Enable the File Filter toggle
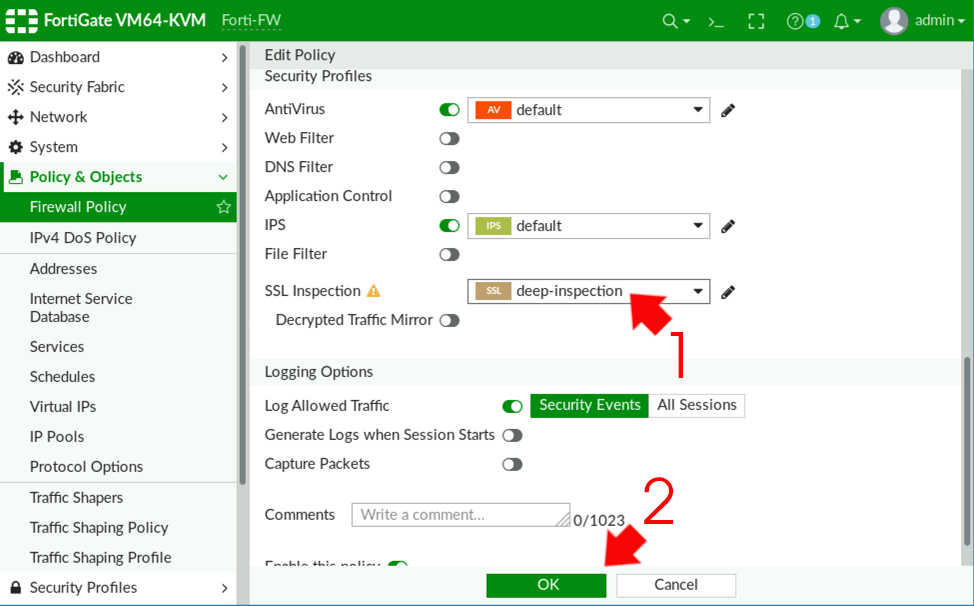This screenshot has height=606, width=974. click(x=449, y=255)
